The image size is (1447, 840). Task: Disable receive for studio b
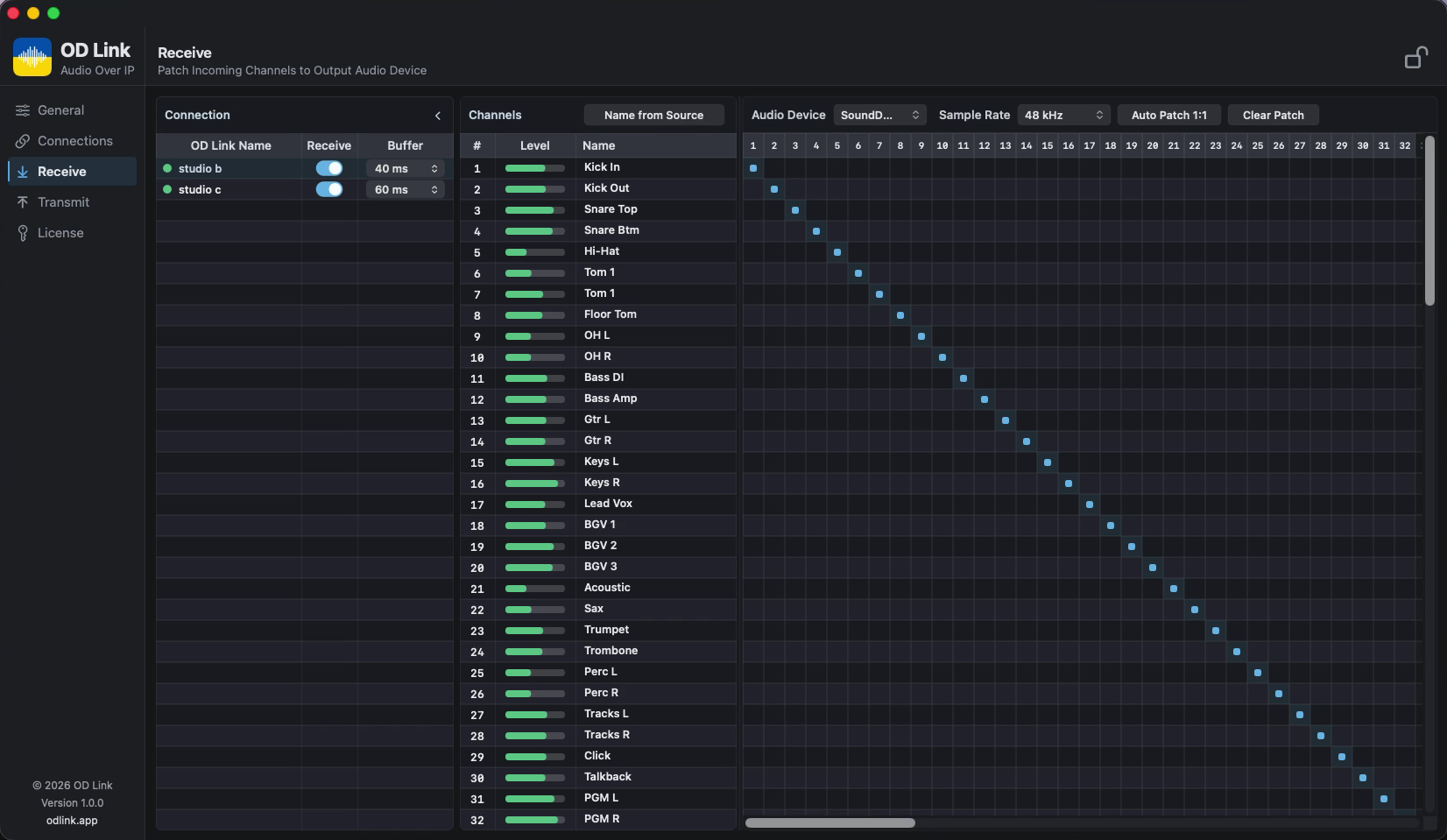coord(329,168)
